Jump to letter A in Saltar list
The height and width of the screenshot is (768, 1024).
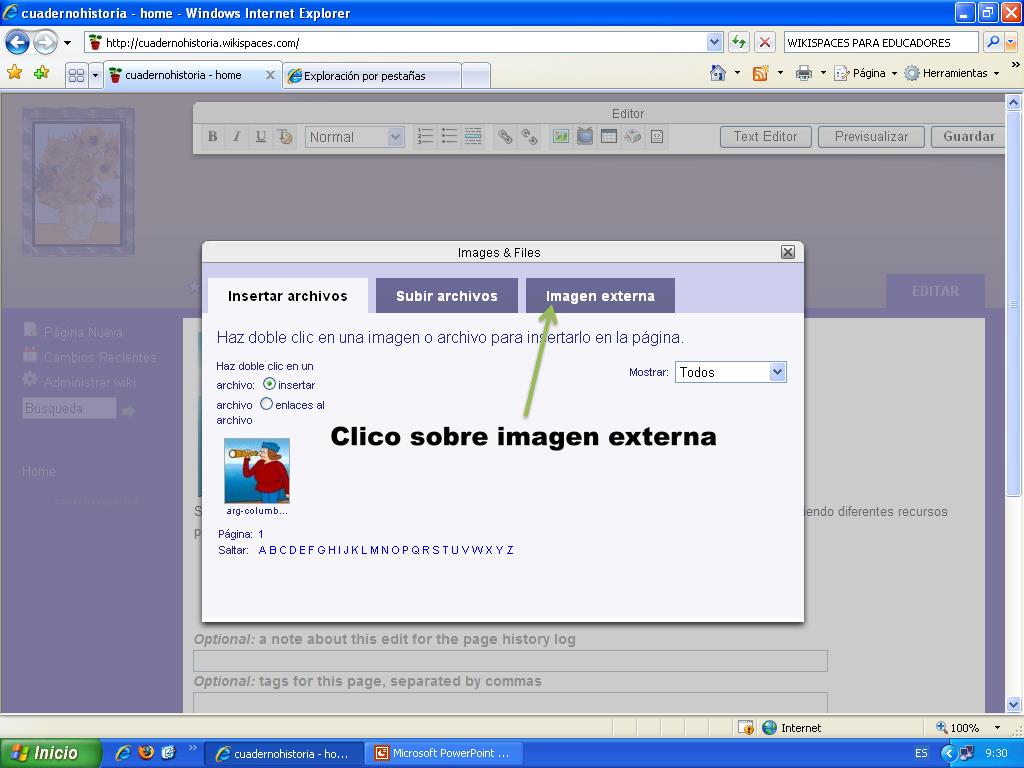pyautogui.click(x=263, y=550)
